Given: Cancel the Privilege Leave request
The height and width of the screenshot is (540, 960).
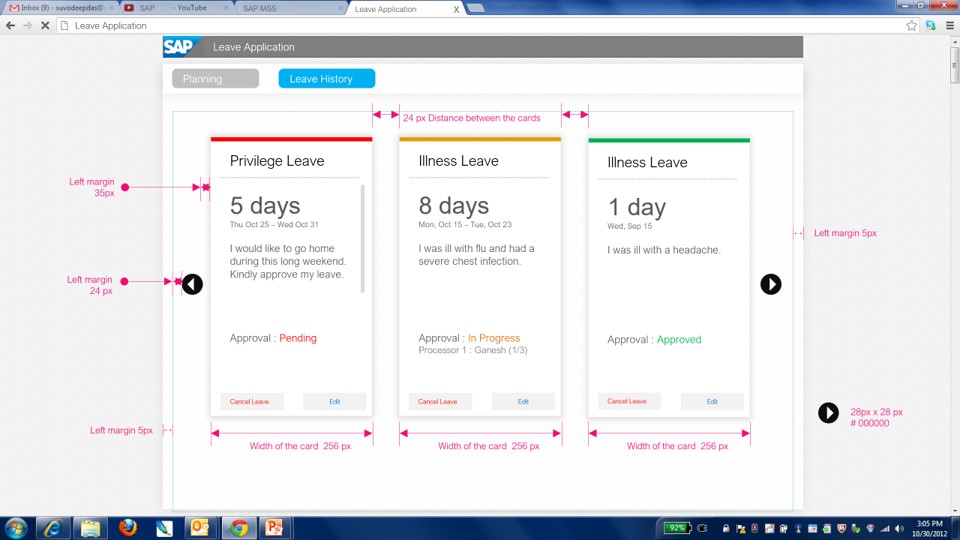Looking at the screenshot, I should coord(251,401).
